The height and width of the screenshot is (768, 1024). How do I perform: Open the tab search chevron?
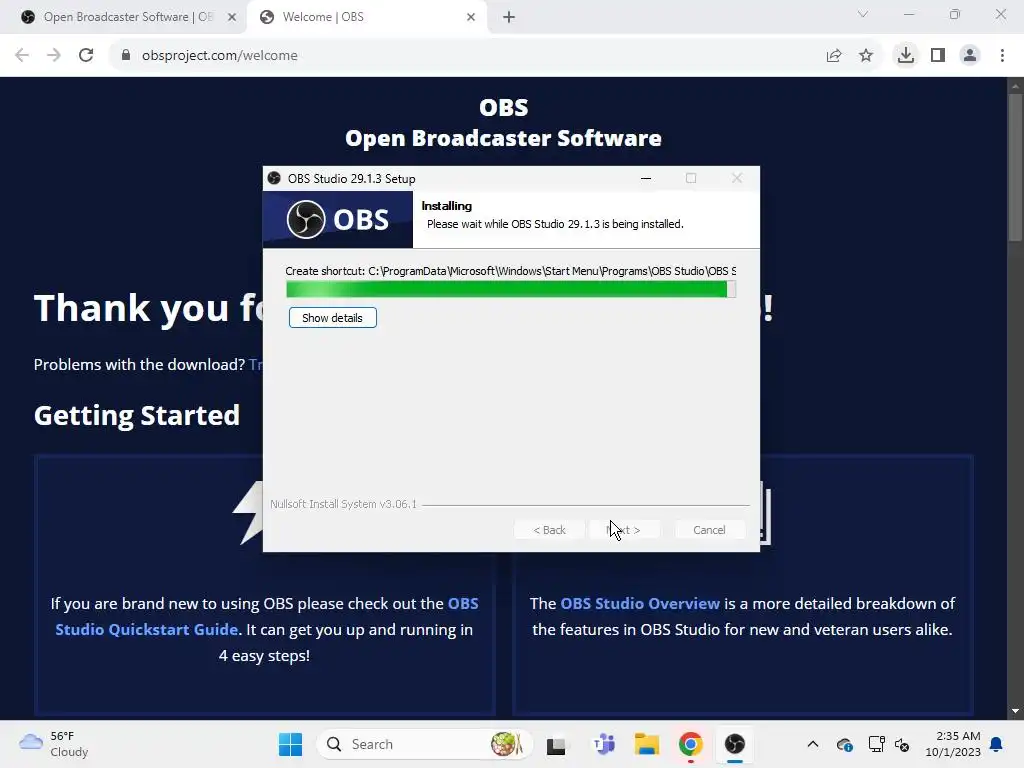coord(863,14)
